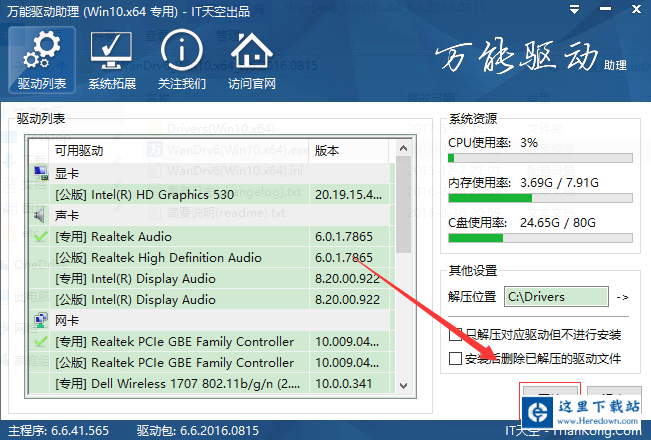Click the -> browse button for extract path
Image resolution: width=651 pixels, height=440 pixels.
point(622,297)
